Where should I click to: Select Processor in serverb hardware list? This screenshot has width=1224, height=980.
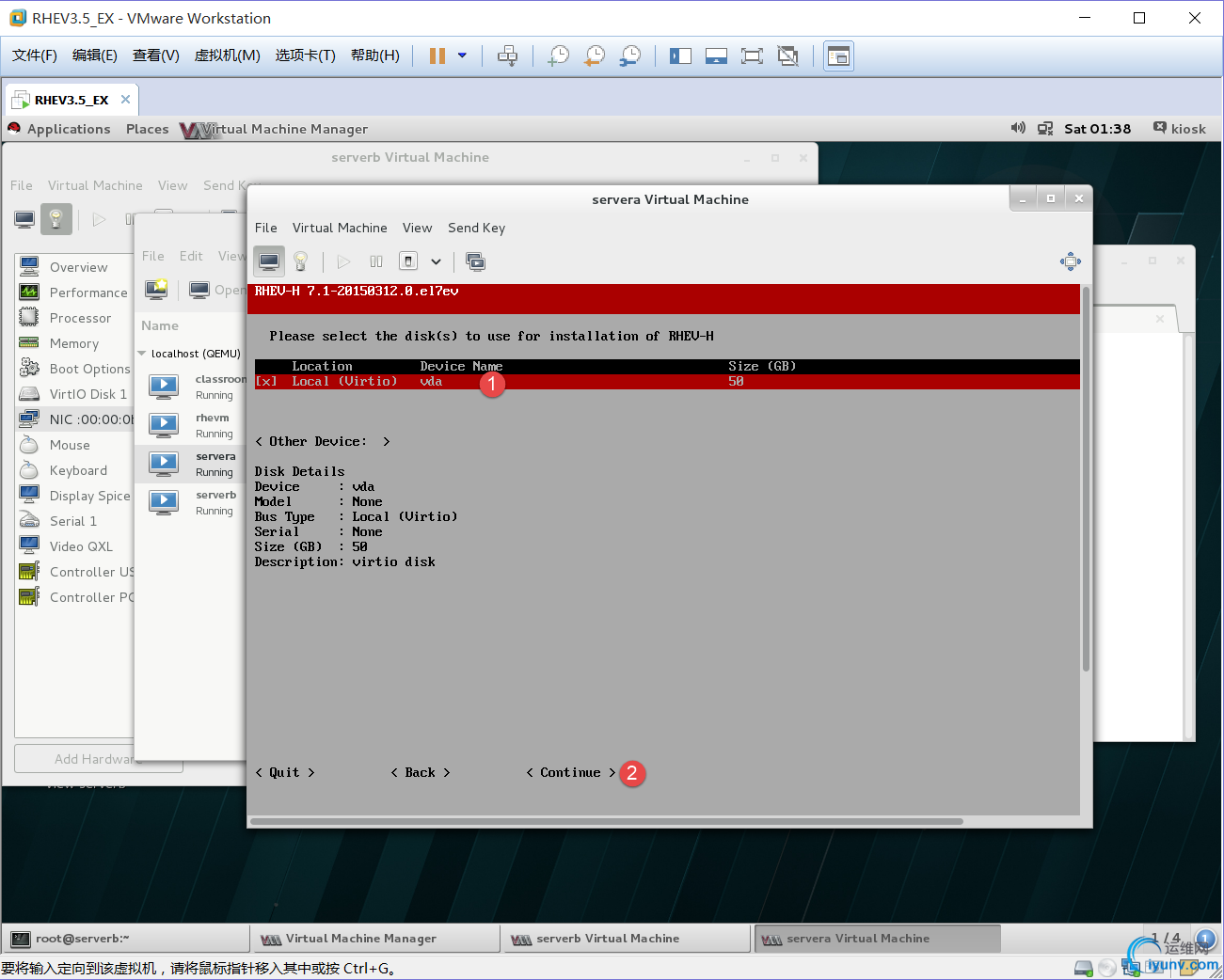[75, 318]
